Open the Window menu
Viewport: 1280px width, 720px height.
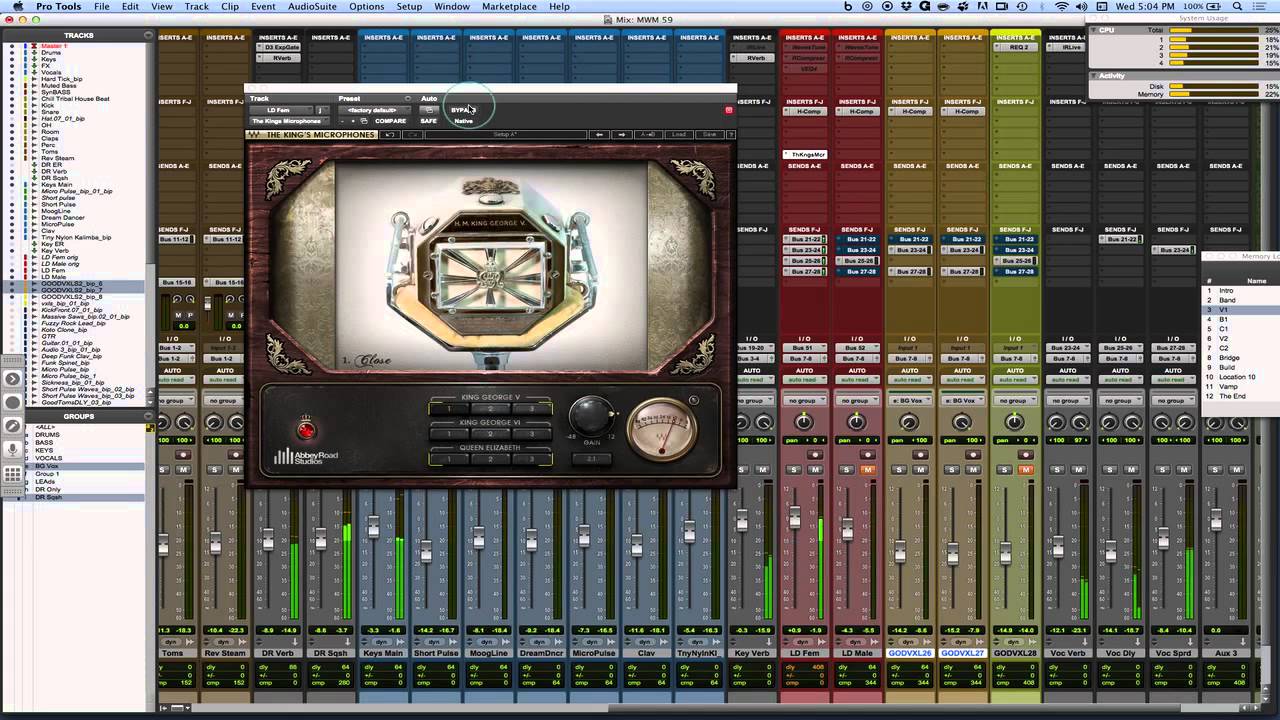(x=452, y=7)
